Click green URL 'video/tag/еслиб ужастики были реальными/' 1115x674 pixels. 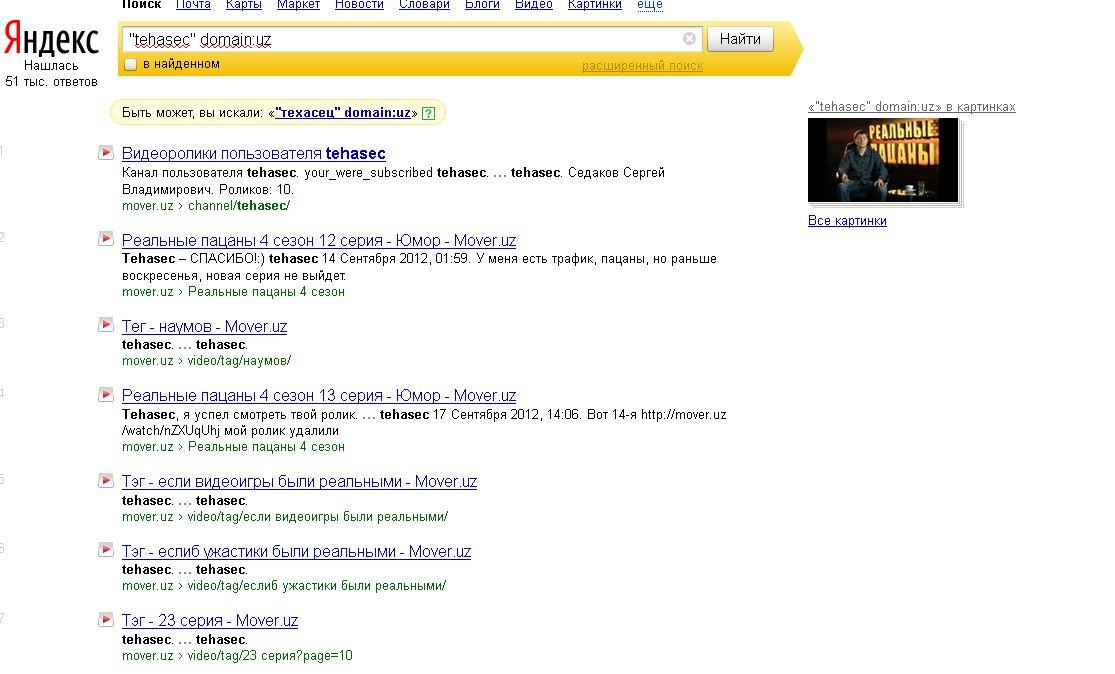click(316, 587)
